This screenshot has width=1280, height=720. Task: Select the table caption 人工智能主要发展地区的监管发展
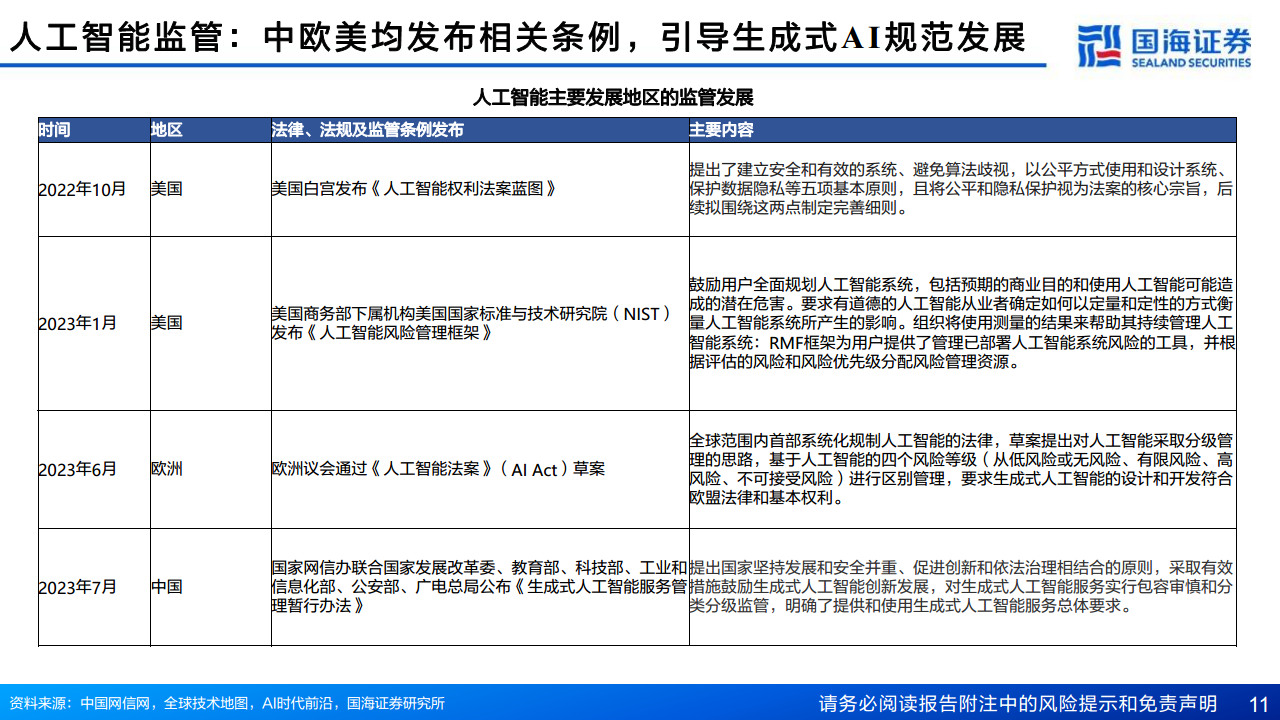(612, 97)
